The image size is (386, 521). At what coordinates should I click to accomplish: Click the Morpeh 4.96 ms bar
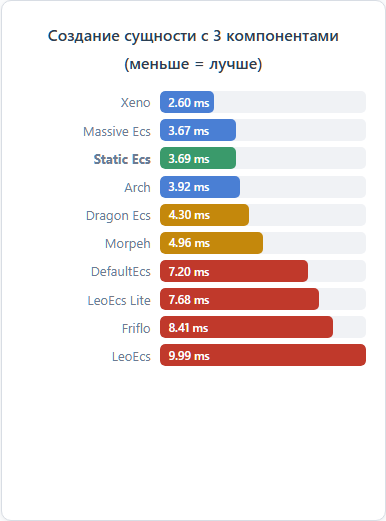211,243
